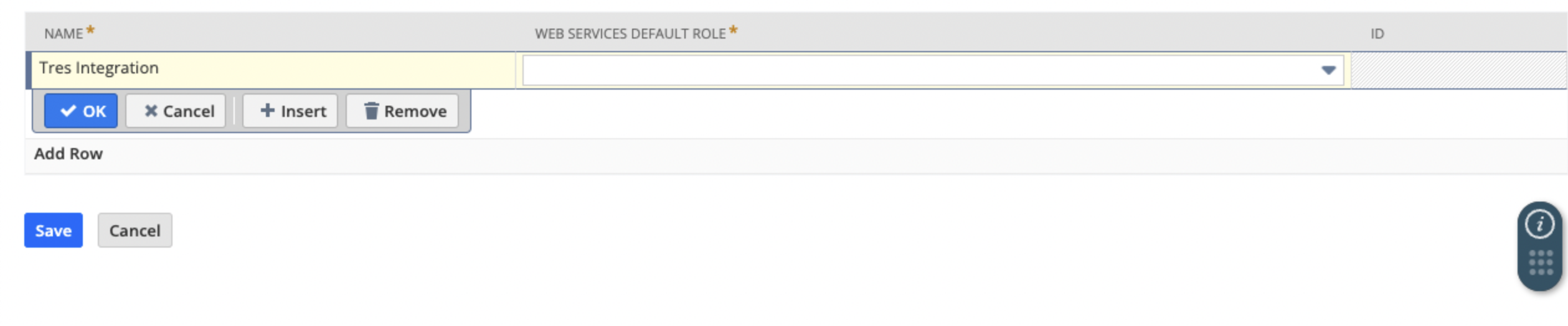Click the X icon on row Cancel
Screen dimensions: 1568x326
151,111
